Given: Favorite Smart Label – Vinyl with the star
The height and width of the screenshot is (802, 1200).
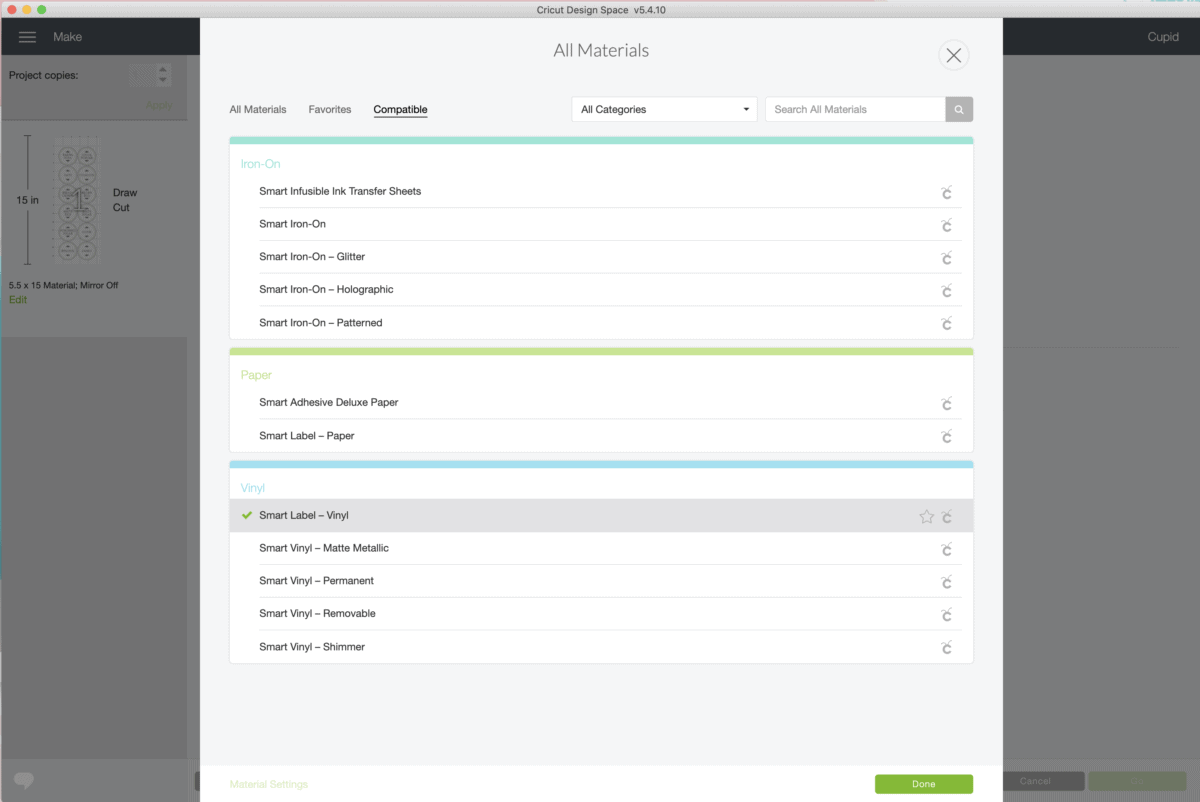Looking at the screenshot, I should pos(926,517).
